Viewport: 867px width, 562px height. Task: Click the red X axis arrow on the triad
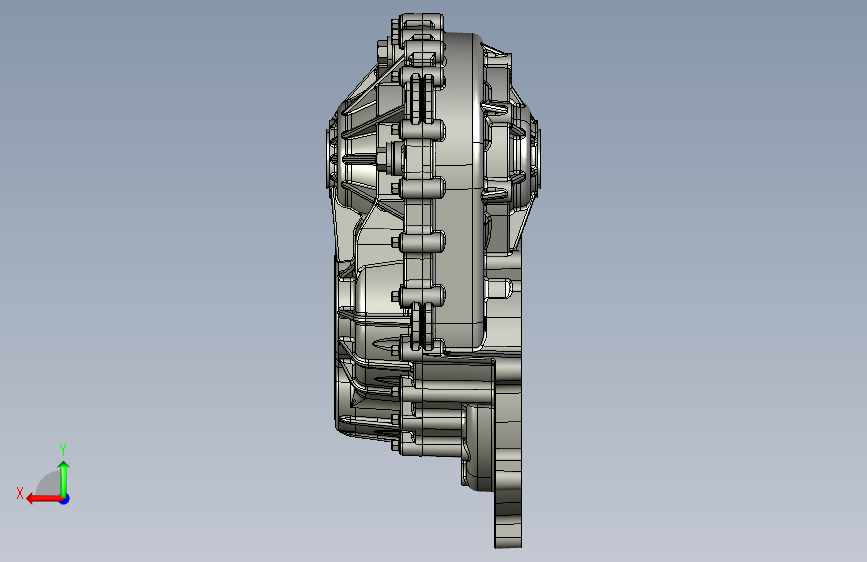point(44,499)
